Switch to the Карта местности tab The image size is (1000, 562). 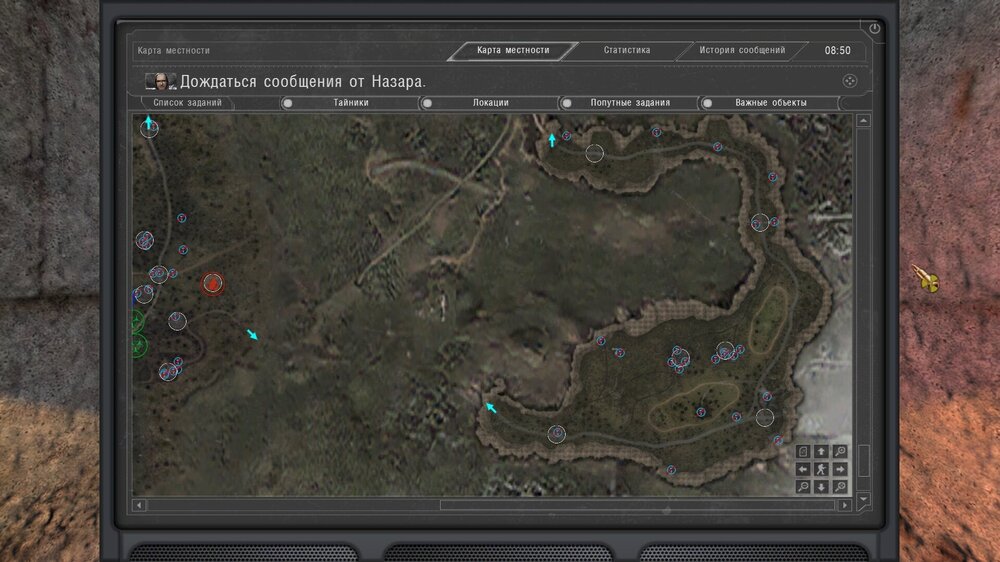coord(513,50)
